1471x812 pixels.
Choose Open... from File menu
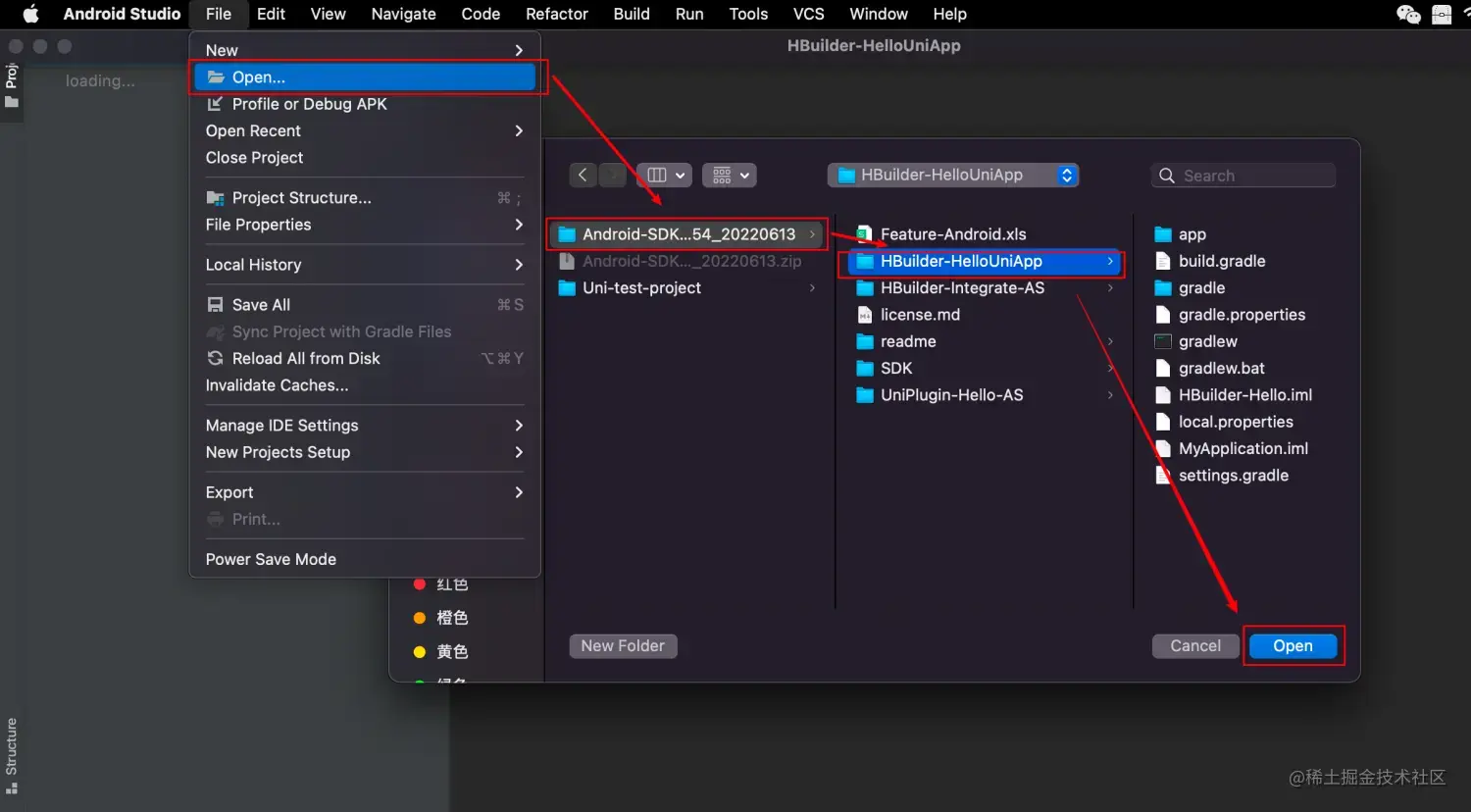click(365, 77)
